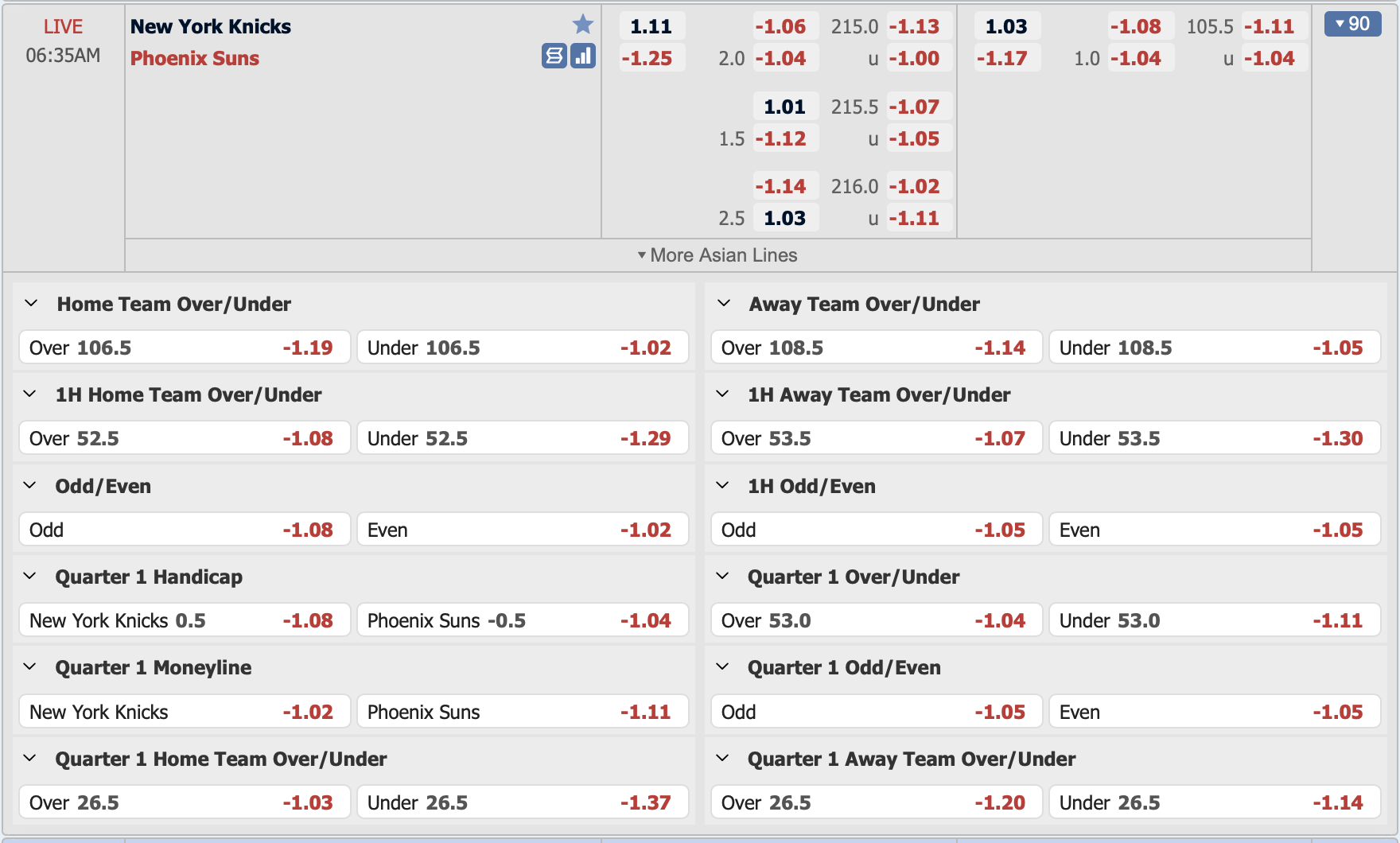Bet Over 26.5 Quarter 1 away at -1.20
The height and width of the screenshot is (843, 1400).
coord(877,802)
